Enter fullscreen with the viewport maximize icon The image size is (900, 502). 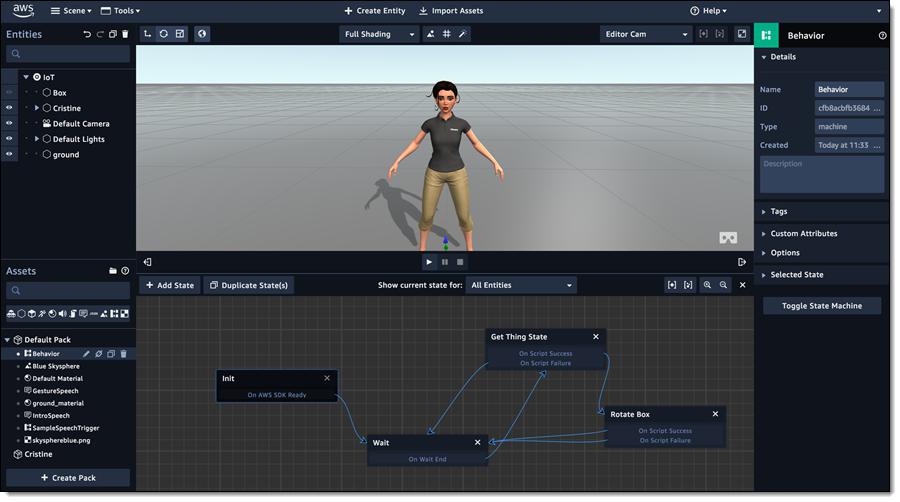741,34
